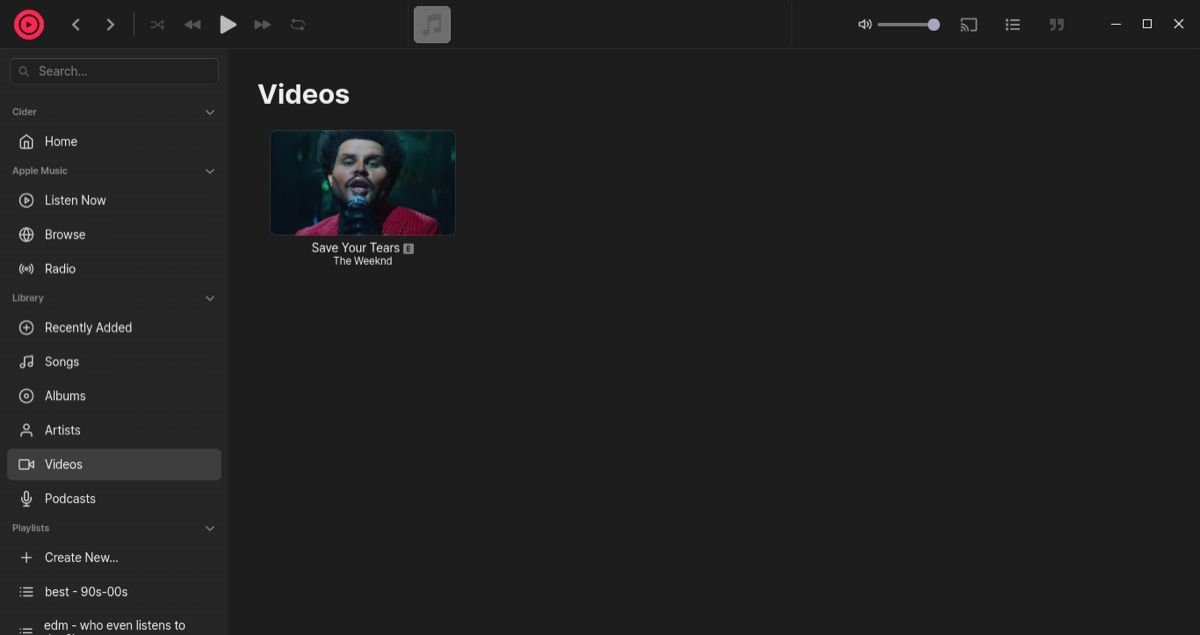Go forward with the right arrow

tap(110, 25)
